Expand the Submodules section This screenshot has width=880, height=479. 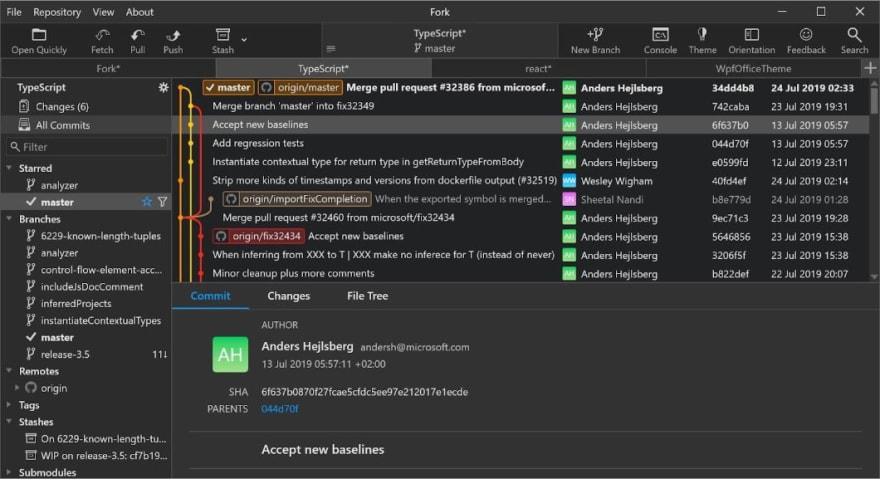tap(9, 472)
